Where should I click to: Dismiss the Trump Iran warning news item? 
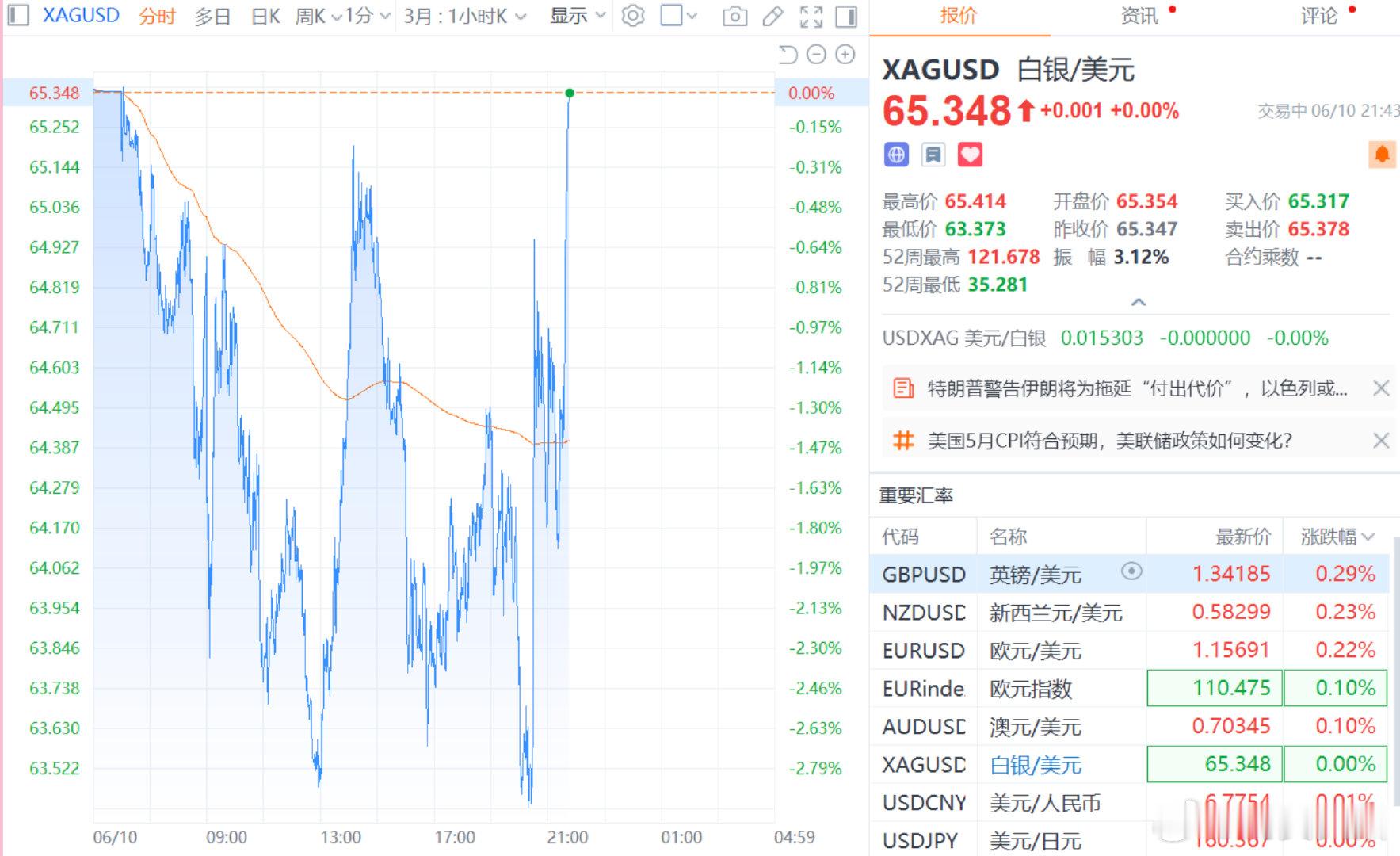click(1381, 388)
